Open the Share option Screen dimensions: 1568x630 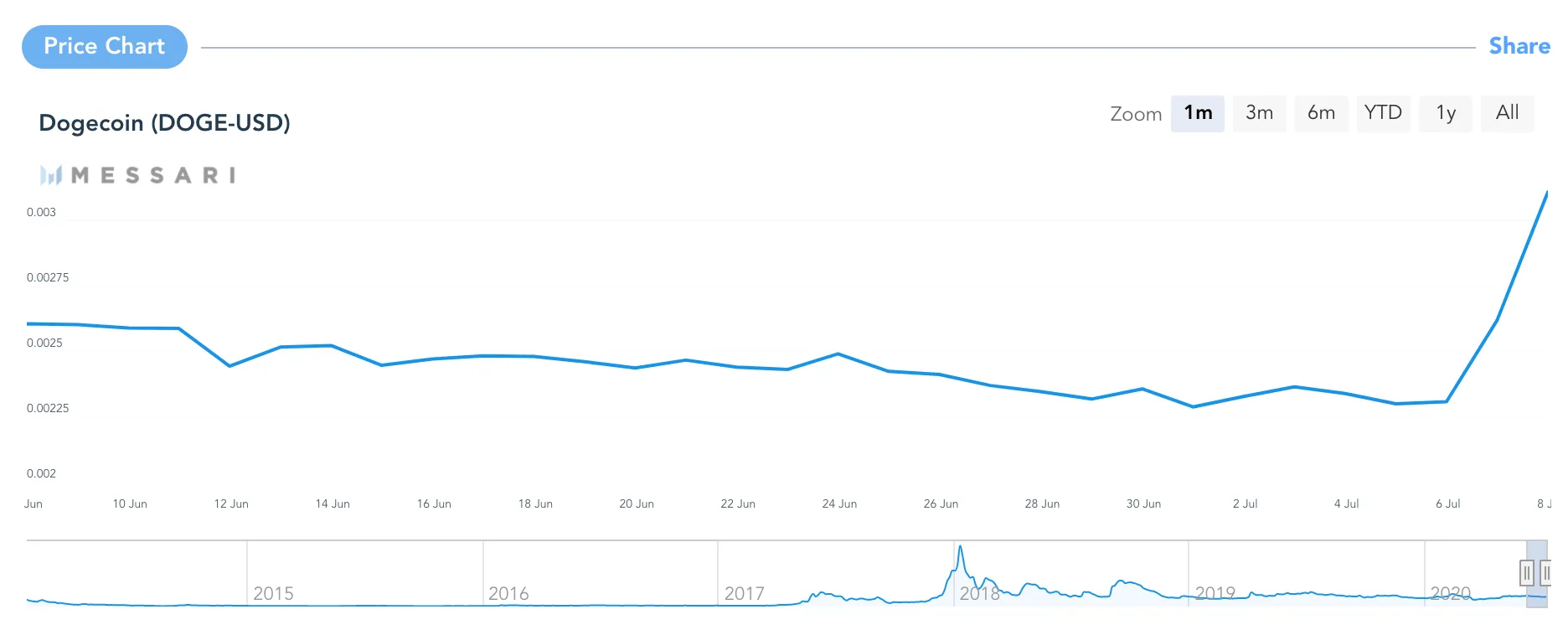pyautogui.click(x=1519, y=45)
